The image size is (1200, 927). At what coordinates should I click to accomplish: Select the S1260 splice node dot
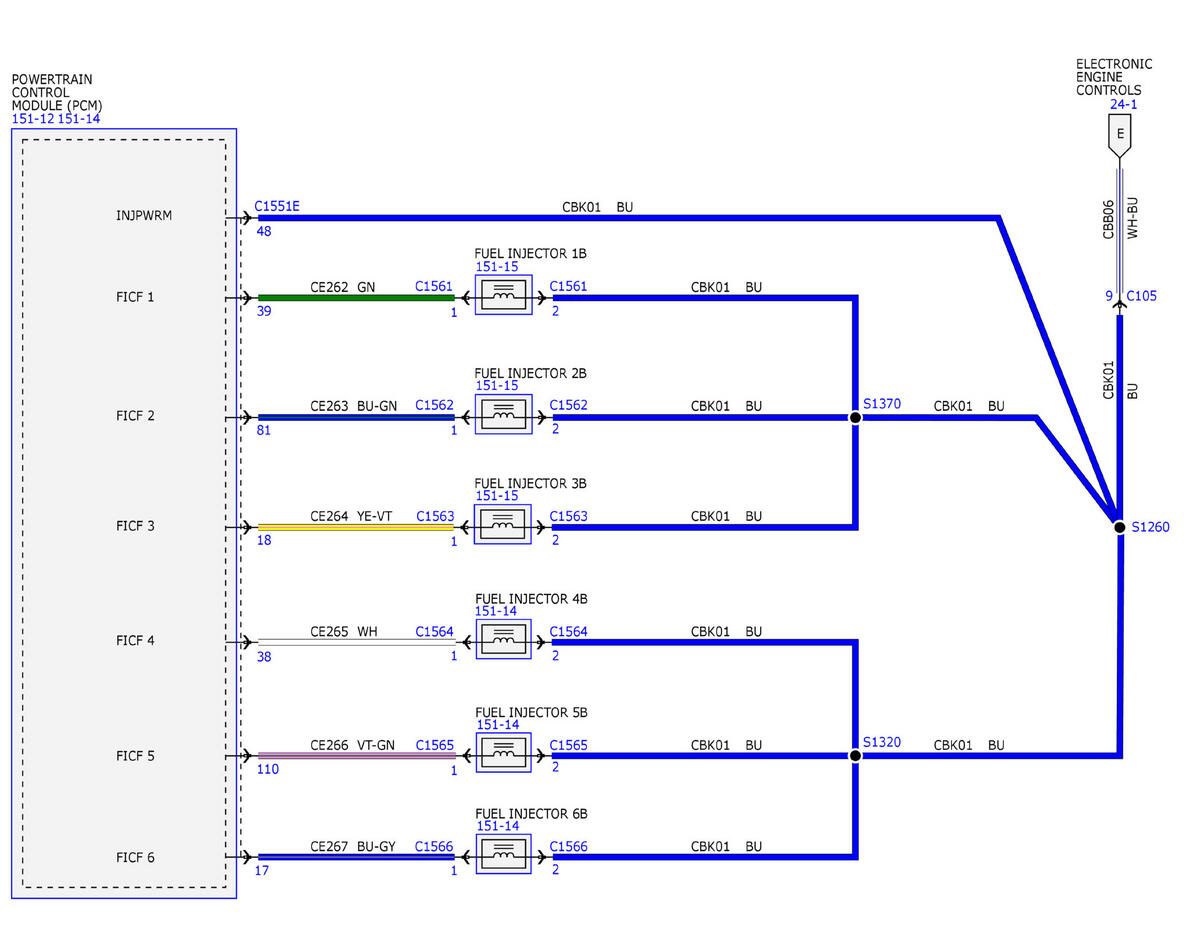[1119, 527]
